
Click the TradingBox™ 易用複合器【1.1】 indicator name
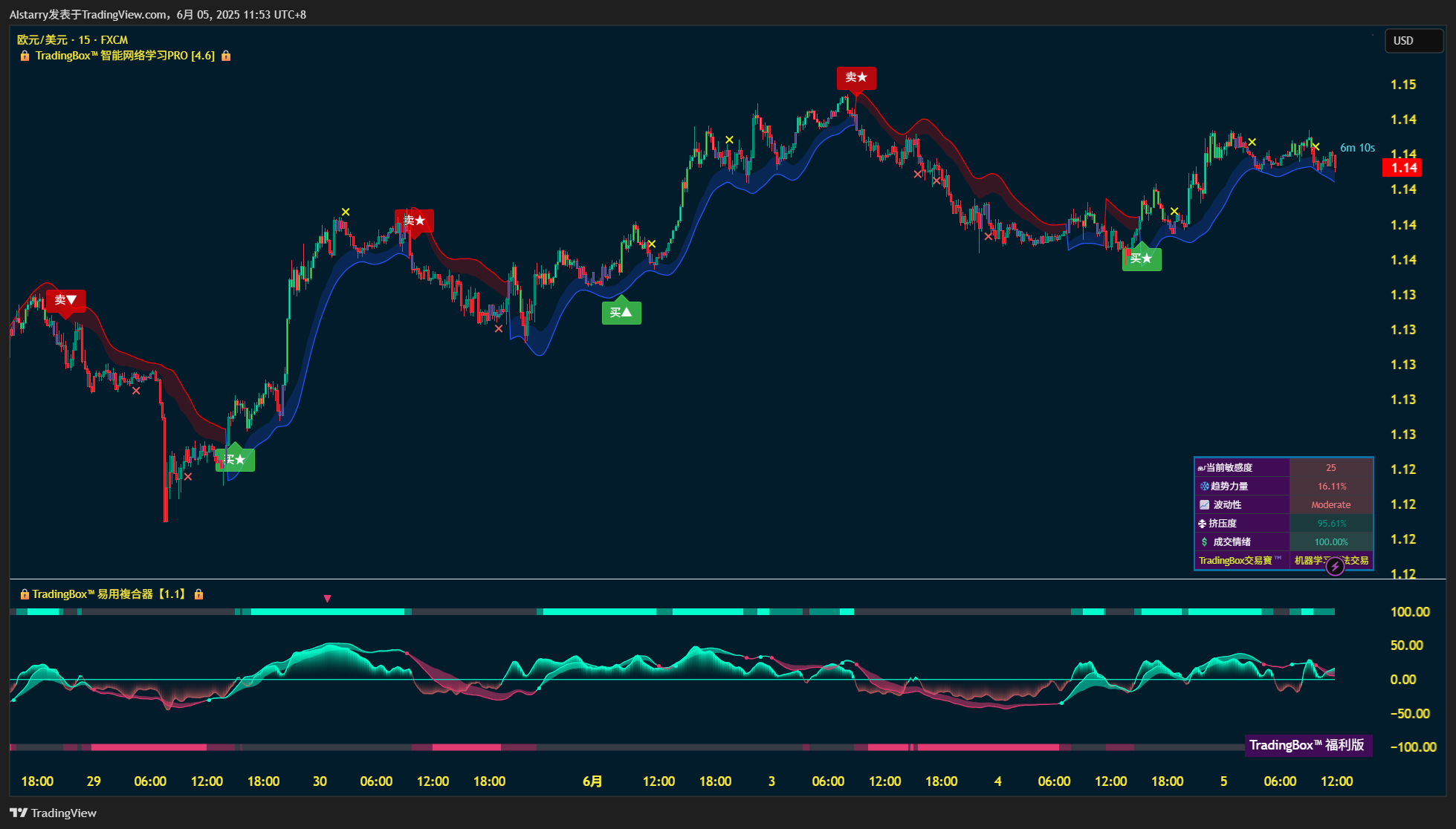tap(109, 594)
